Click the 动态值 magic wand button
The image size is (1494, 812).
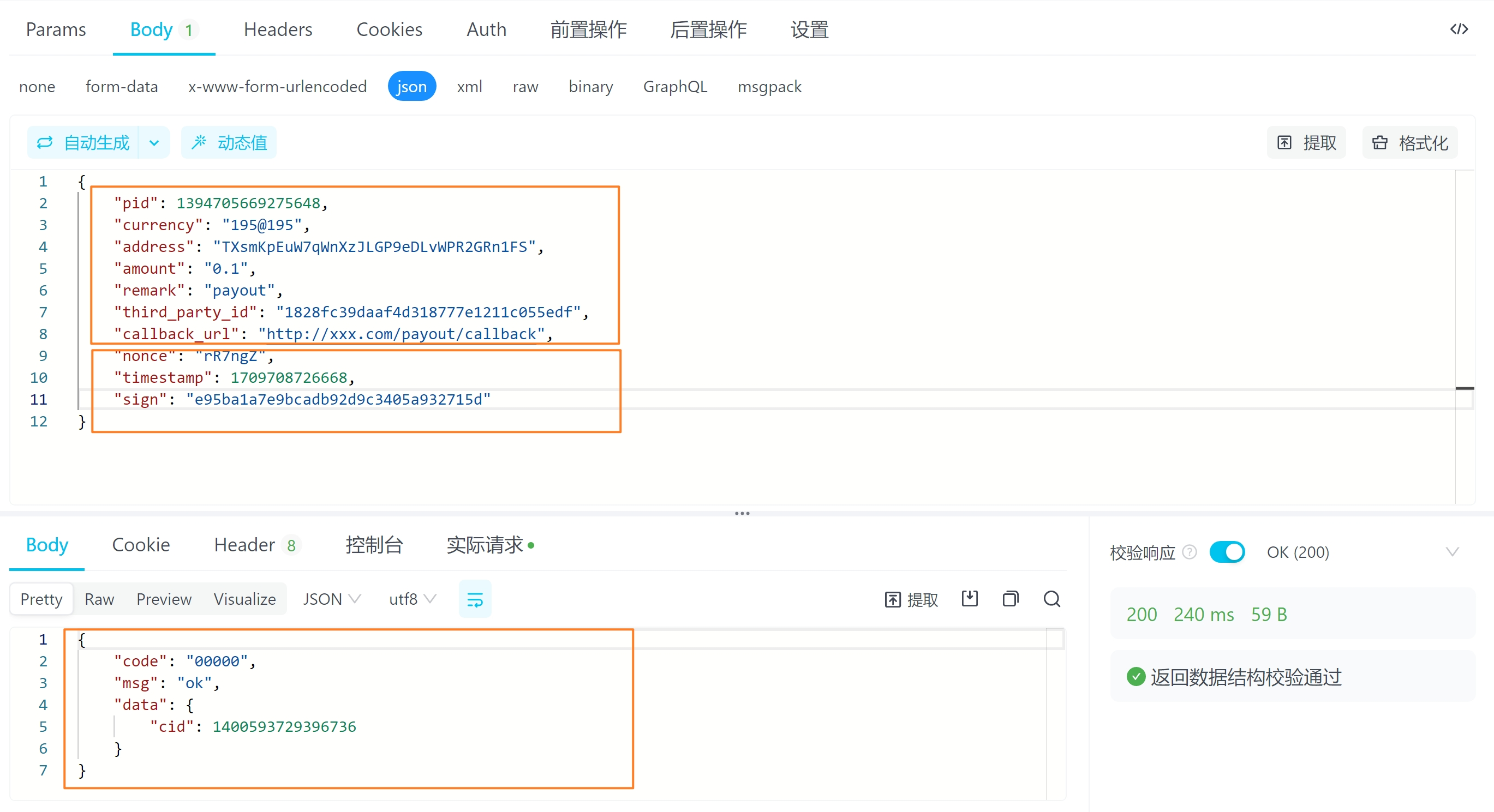point(229,142)
